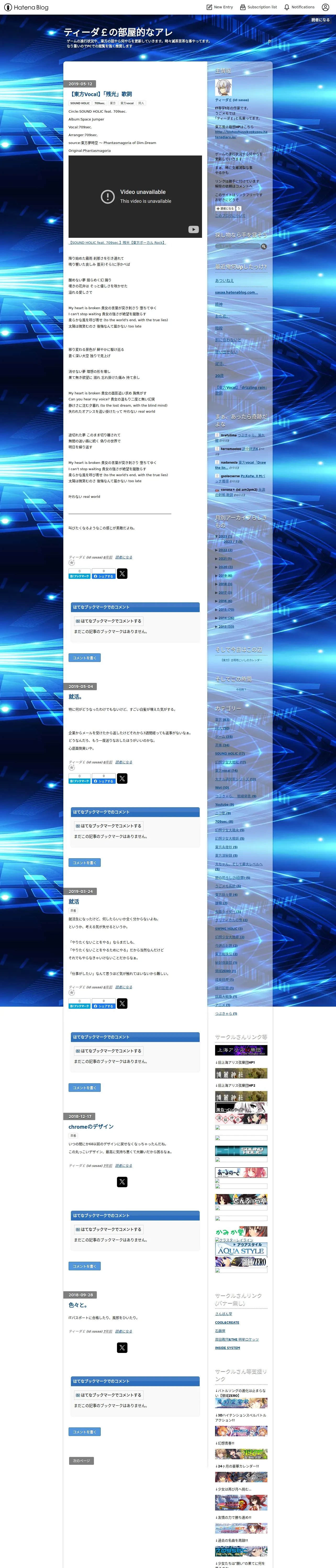
Task: Open このブログについて in the sidebar
Action: click(x=230, y=216)
